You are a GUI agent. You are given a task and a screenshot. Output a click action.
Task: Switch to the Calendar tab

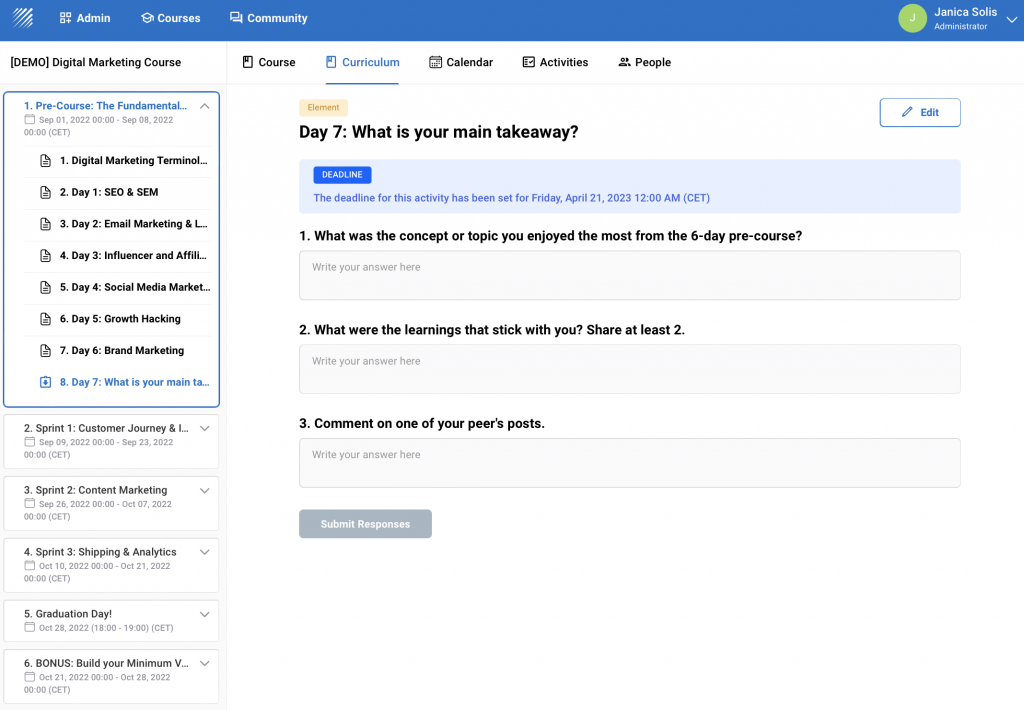[461, 62]
